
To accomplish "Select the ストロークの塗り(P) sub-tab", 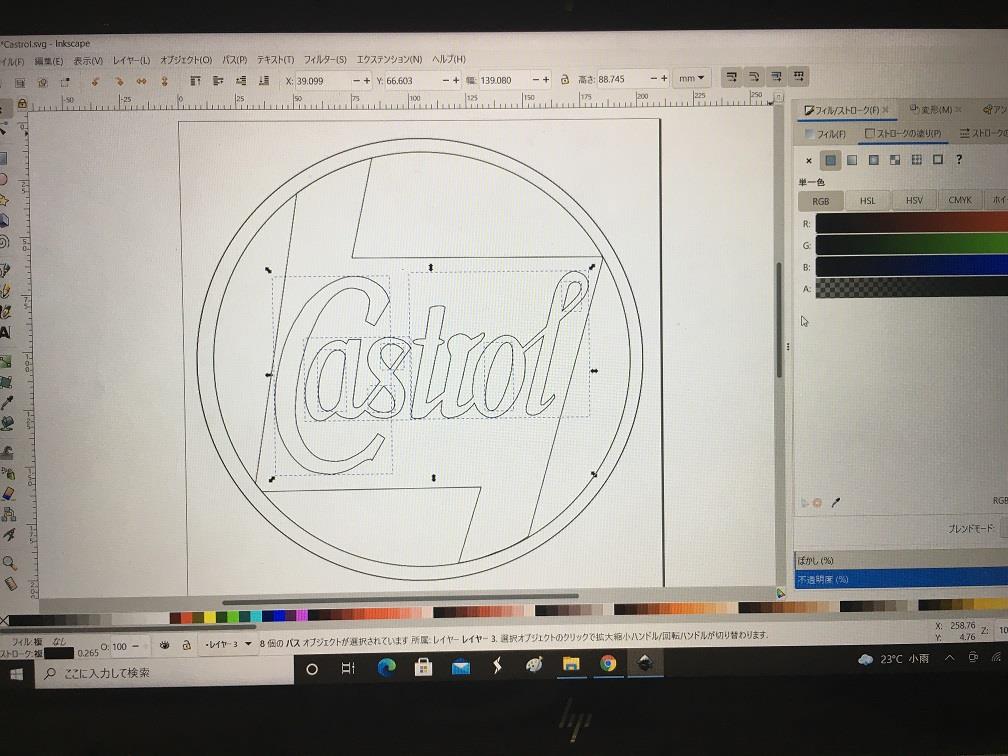I will click(903, 133).
